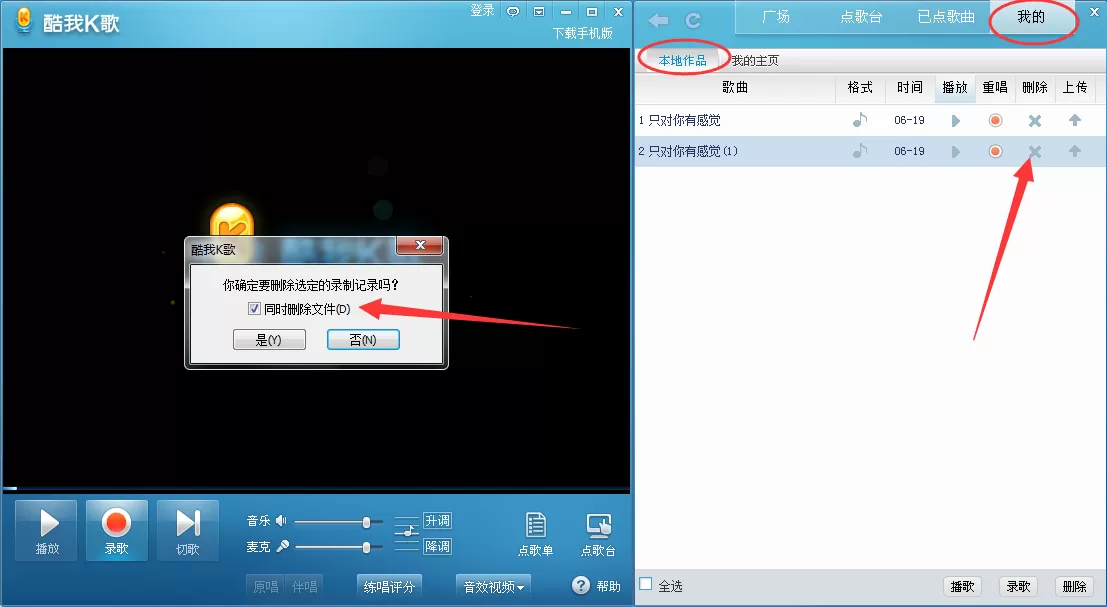Sort by 歌曲 column header
This screenshot has height=607, width=1107.
point(735,88)
